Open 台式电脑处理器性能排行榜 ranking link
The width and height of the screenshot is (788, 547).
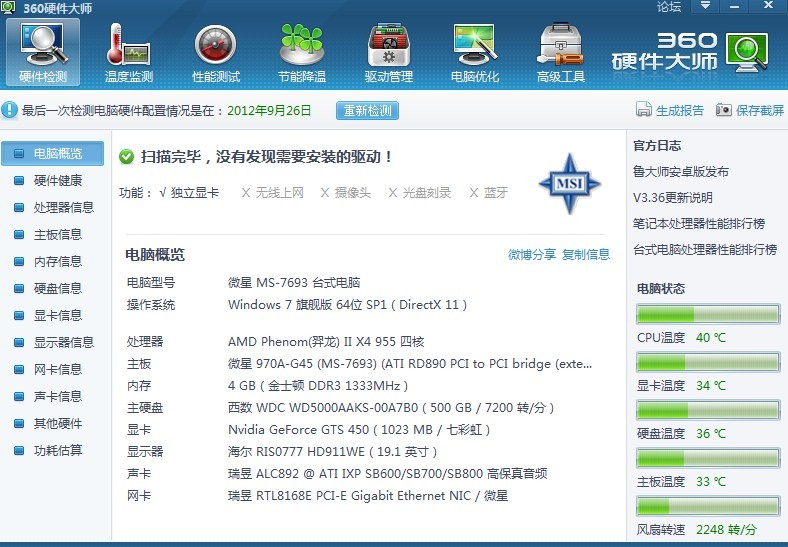[x=705, y=250]
